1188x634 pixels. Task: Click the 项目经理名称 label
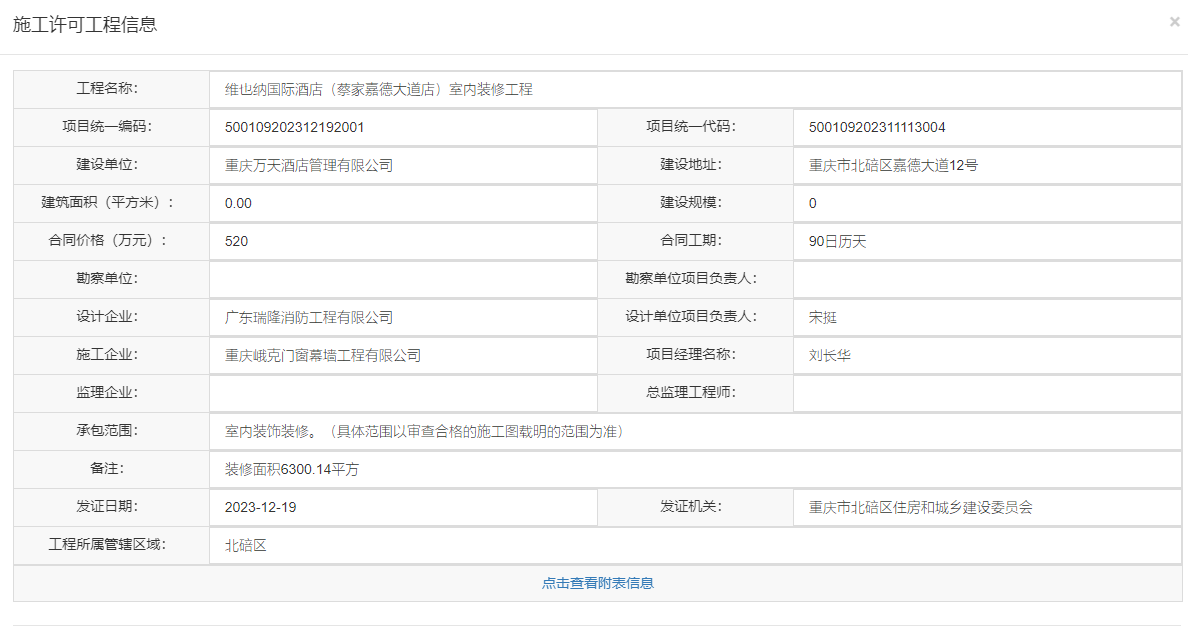click(x=691, y=354)
